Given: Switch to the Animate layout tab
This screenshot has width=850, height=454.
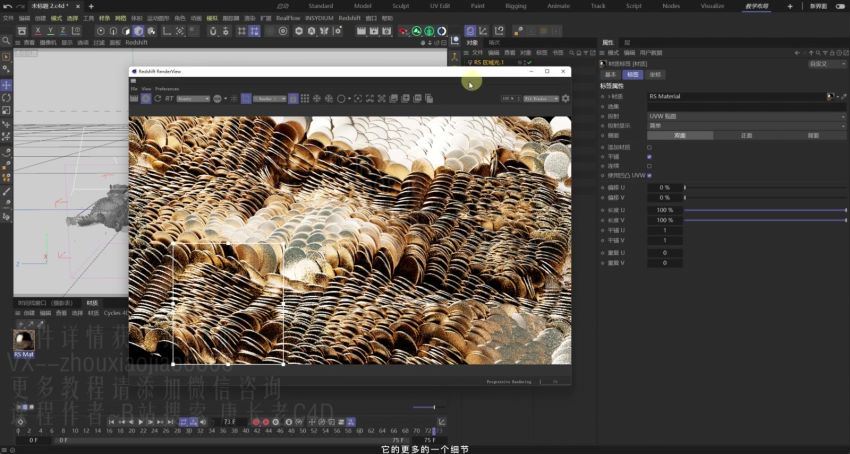Looking at the screenshot, I should point(558,6).
